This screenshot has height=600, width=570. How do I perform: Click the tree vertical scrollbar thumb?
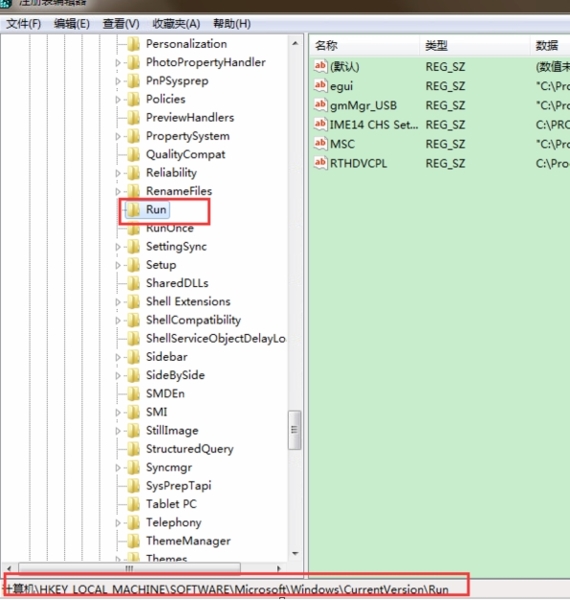(x=294, y=430)
